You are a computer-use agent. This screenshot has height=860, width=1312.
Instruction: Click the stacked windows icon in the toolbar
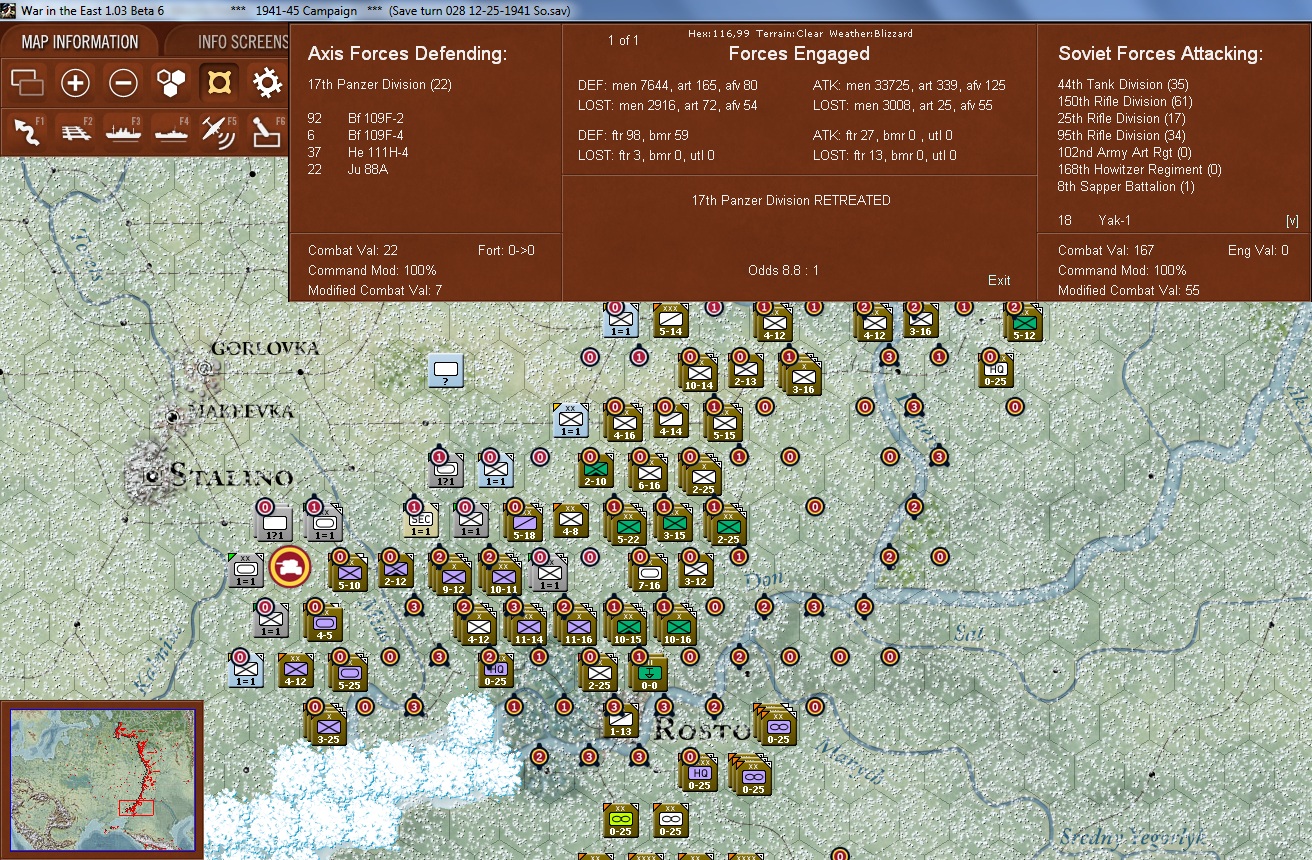click(x=28, y=83)
